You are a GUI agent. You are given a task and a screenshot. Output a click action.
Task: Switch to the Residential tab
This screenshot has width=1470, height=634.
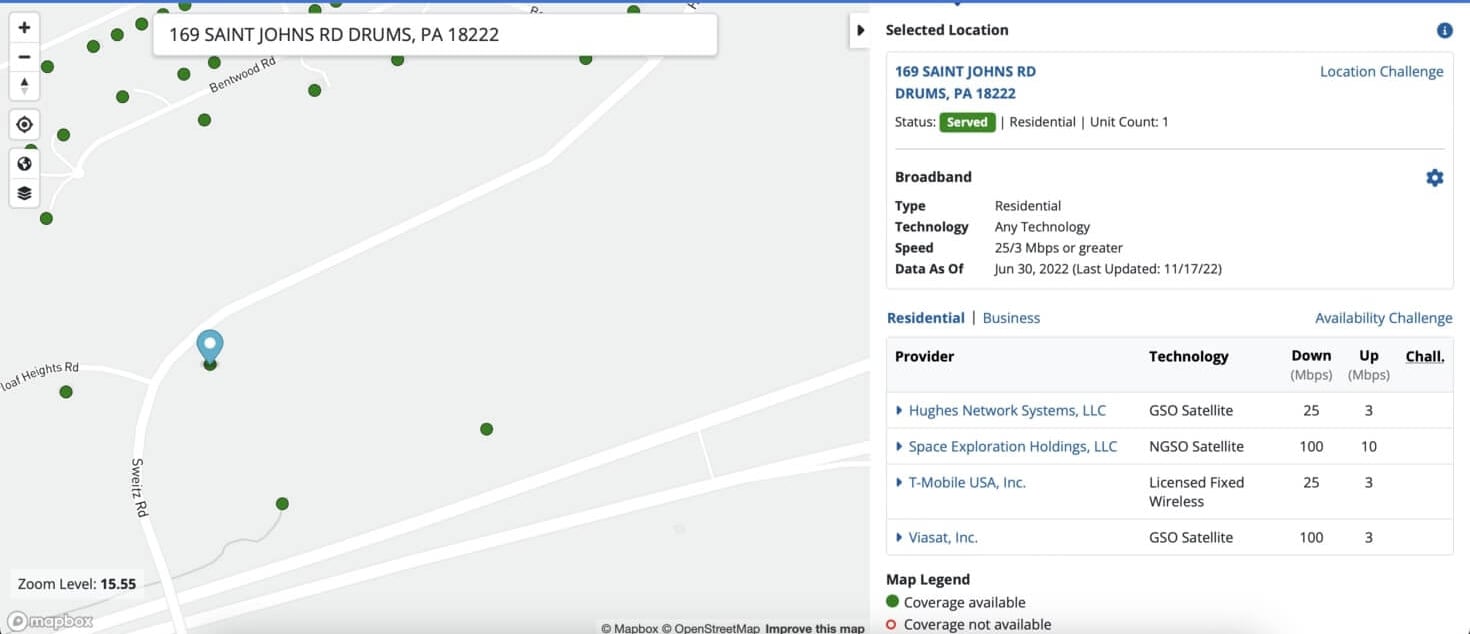[925, 318]
